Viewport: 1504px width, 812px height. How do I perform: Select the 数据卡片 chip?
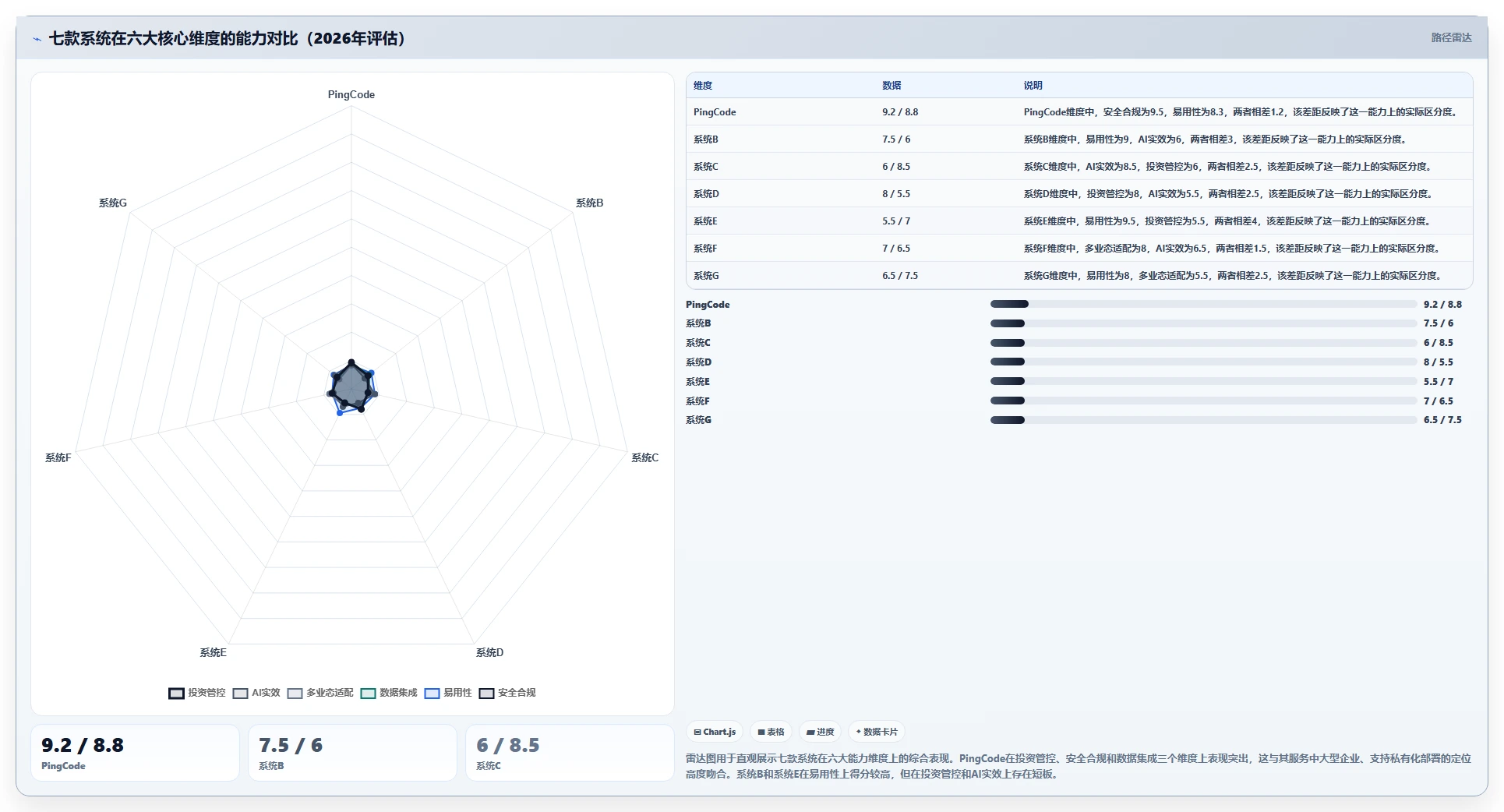(877, 732)
